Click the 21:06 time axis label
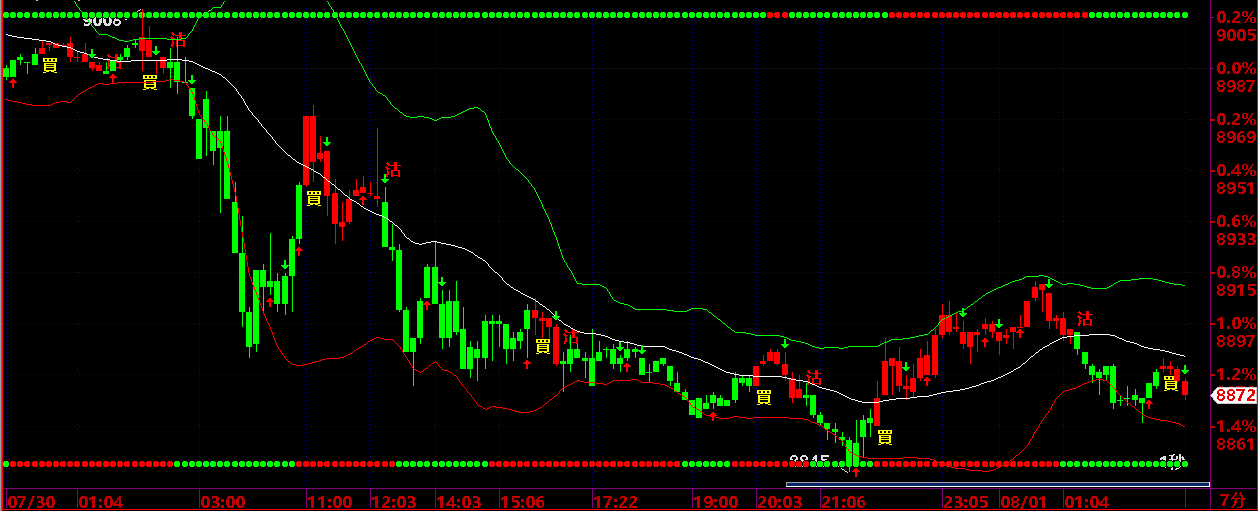 pos(841,500)
